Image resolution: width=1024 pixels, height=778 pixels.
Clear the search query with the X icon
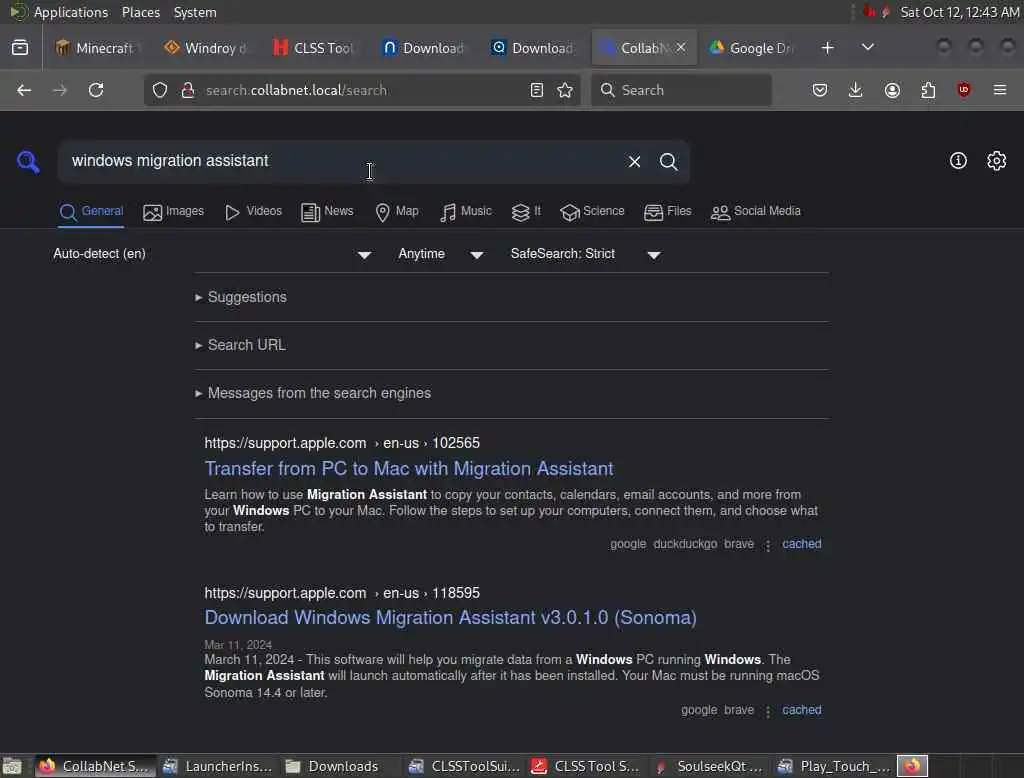(634, 161)
